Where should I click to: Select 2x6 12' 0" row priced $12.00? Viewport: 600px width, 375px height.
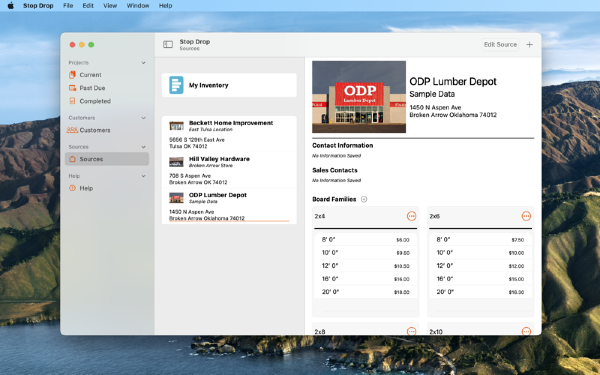click(x=480, y=266)
